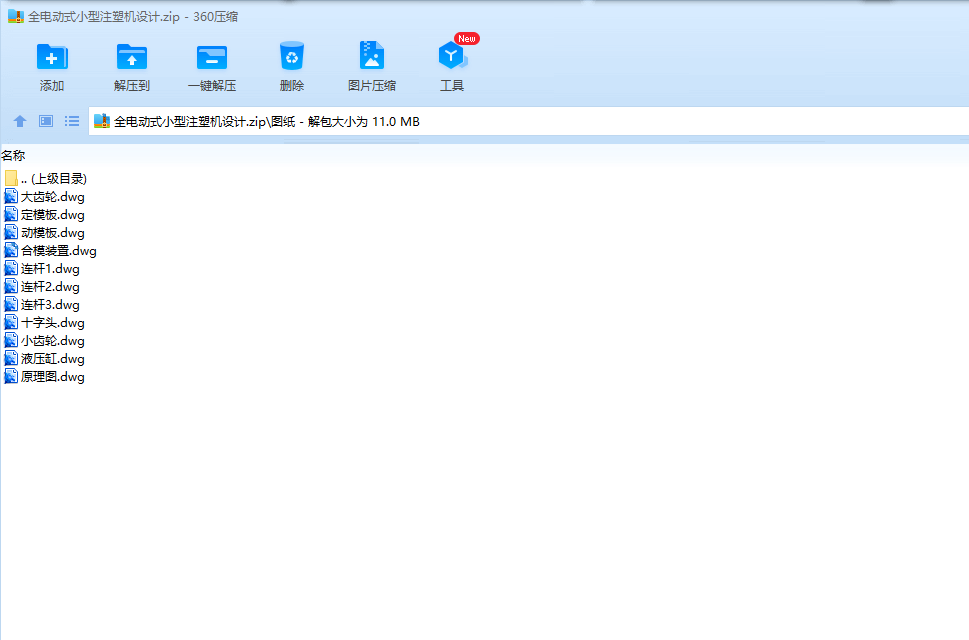969x640 pixels.
Task: Click the dwg icon beside 小齿轮.dwg
Action: point(11,340)
